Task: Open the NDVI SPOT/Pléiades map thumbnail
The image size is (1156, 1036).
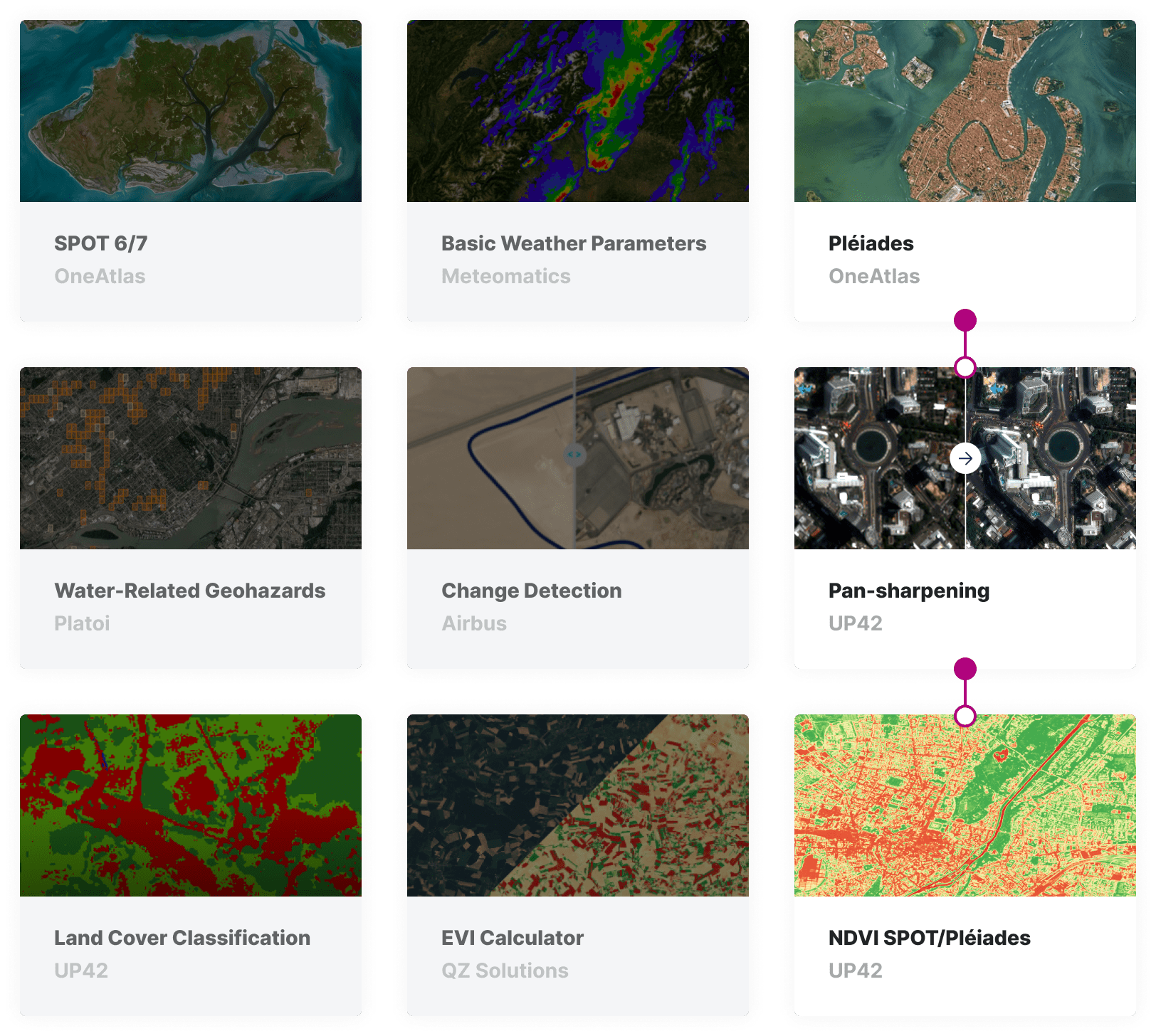Action: (x=965, y=805)
